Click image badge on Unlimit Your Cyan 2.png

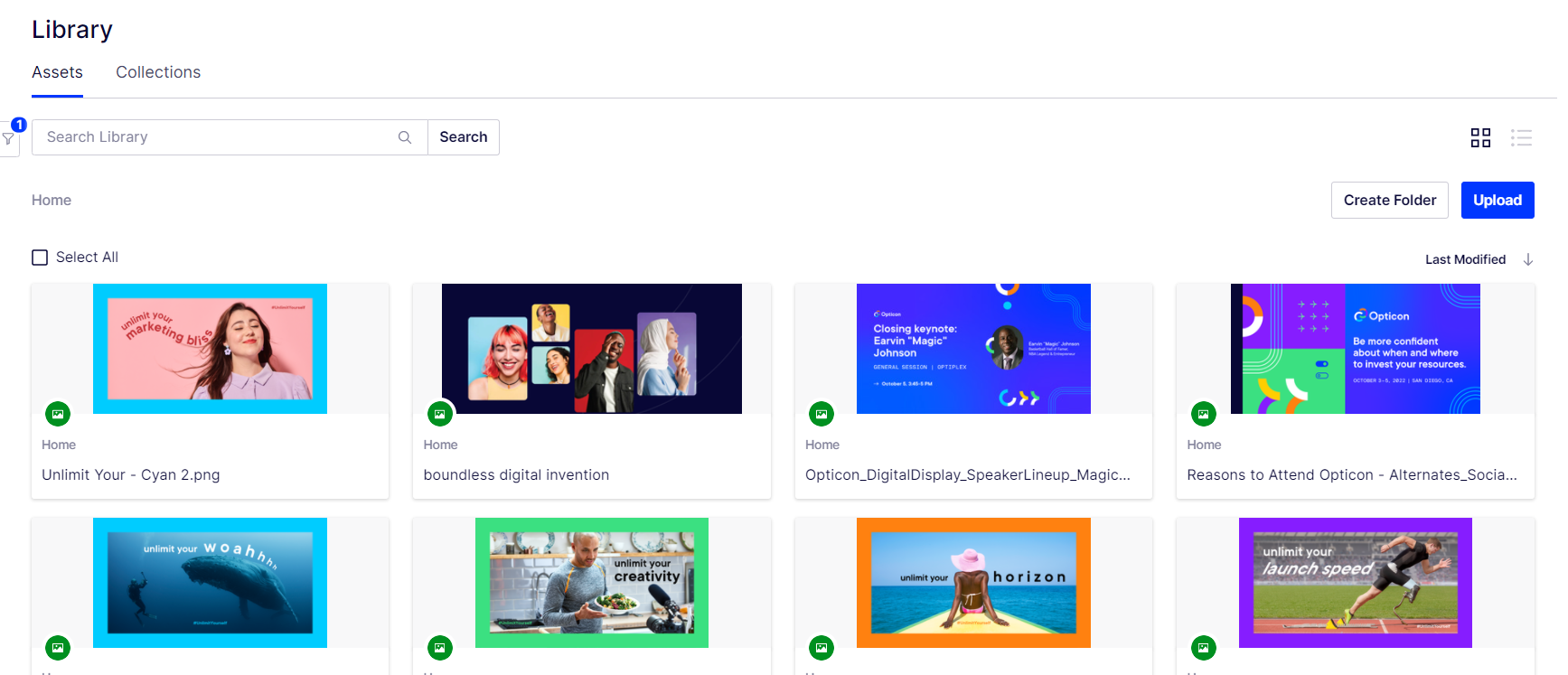coord(58,414)
